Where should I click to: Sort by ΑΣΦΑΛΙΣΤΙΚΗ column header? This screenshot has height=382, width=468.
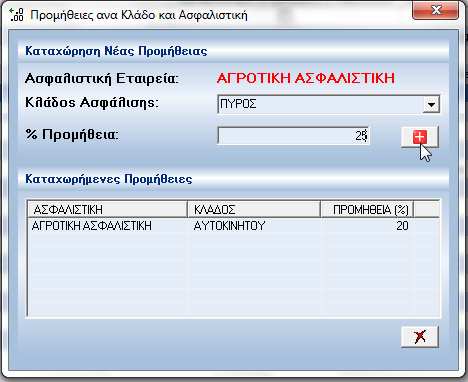[x=107, y=209]
